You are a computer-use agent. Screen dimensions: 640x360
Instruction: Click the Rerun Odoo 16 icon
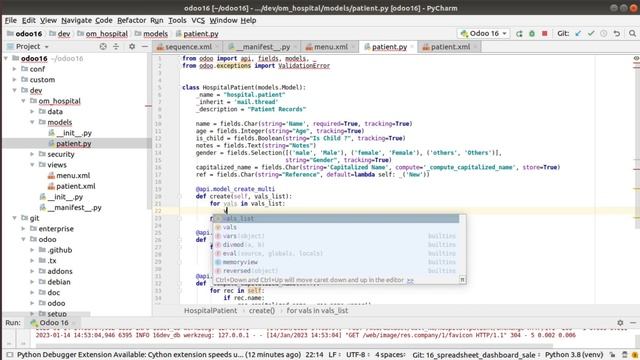click(519, 33)
